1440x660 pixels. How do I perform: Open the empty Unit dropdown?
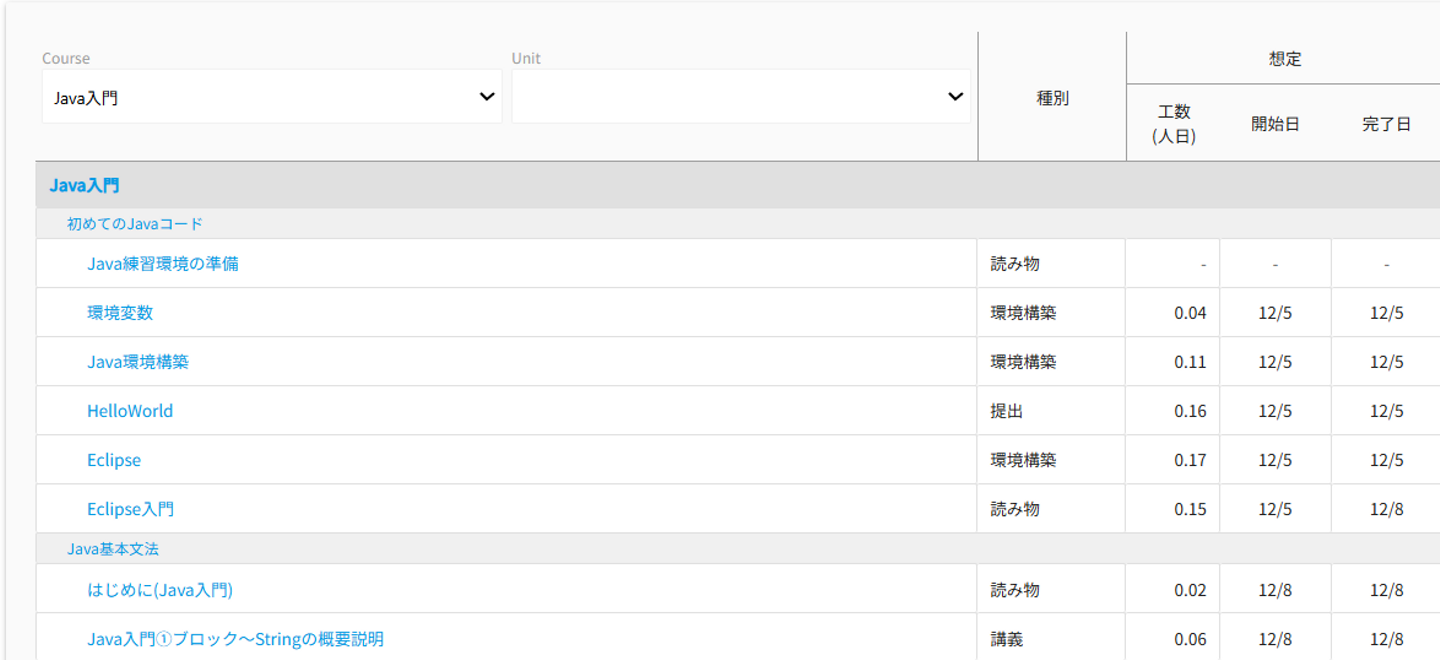(730, 97)
